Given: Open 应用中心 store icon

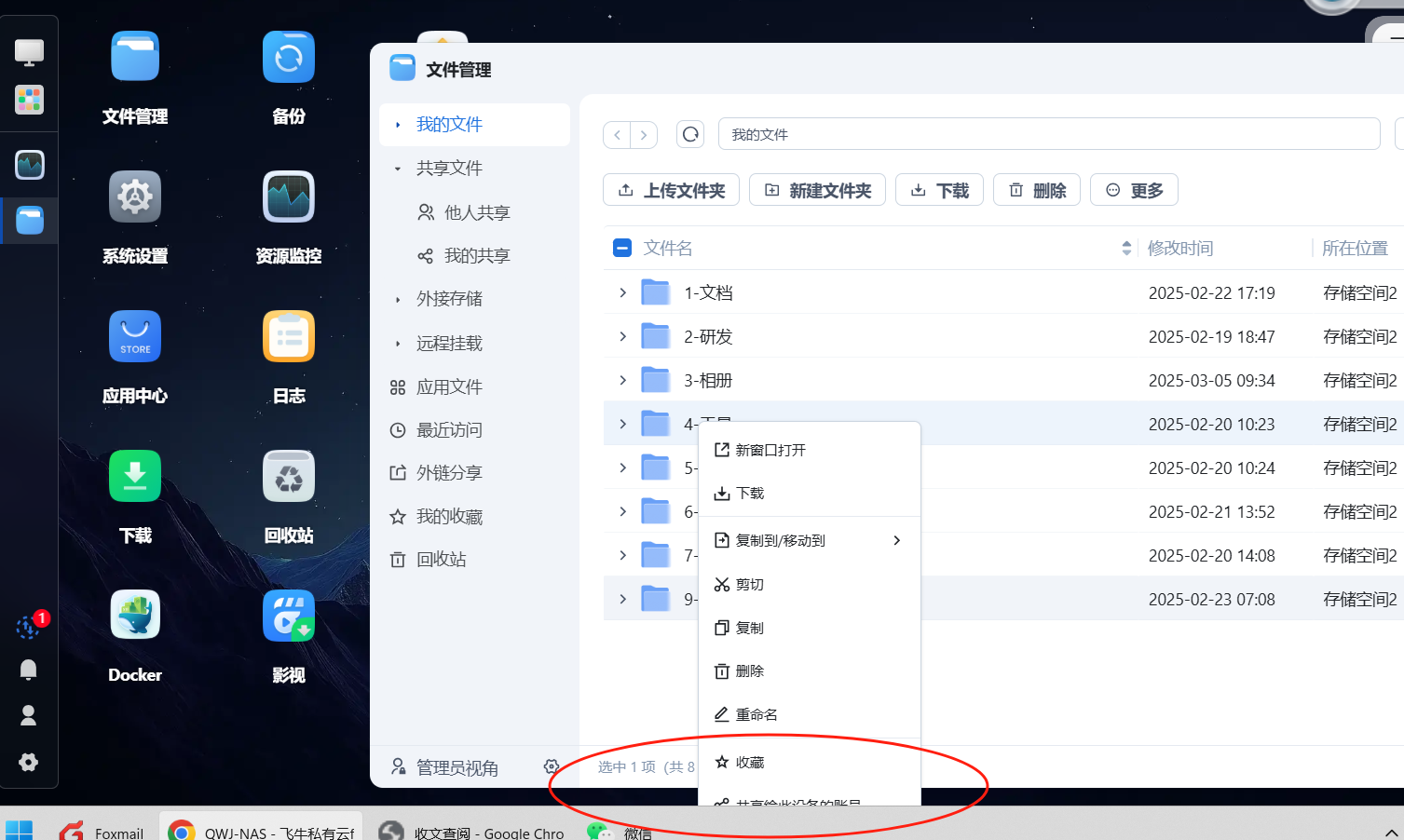Looking at the screenshot, I should click(135, 336).
